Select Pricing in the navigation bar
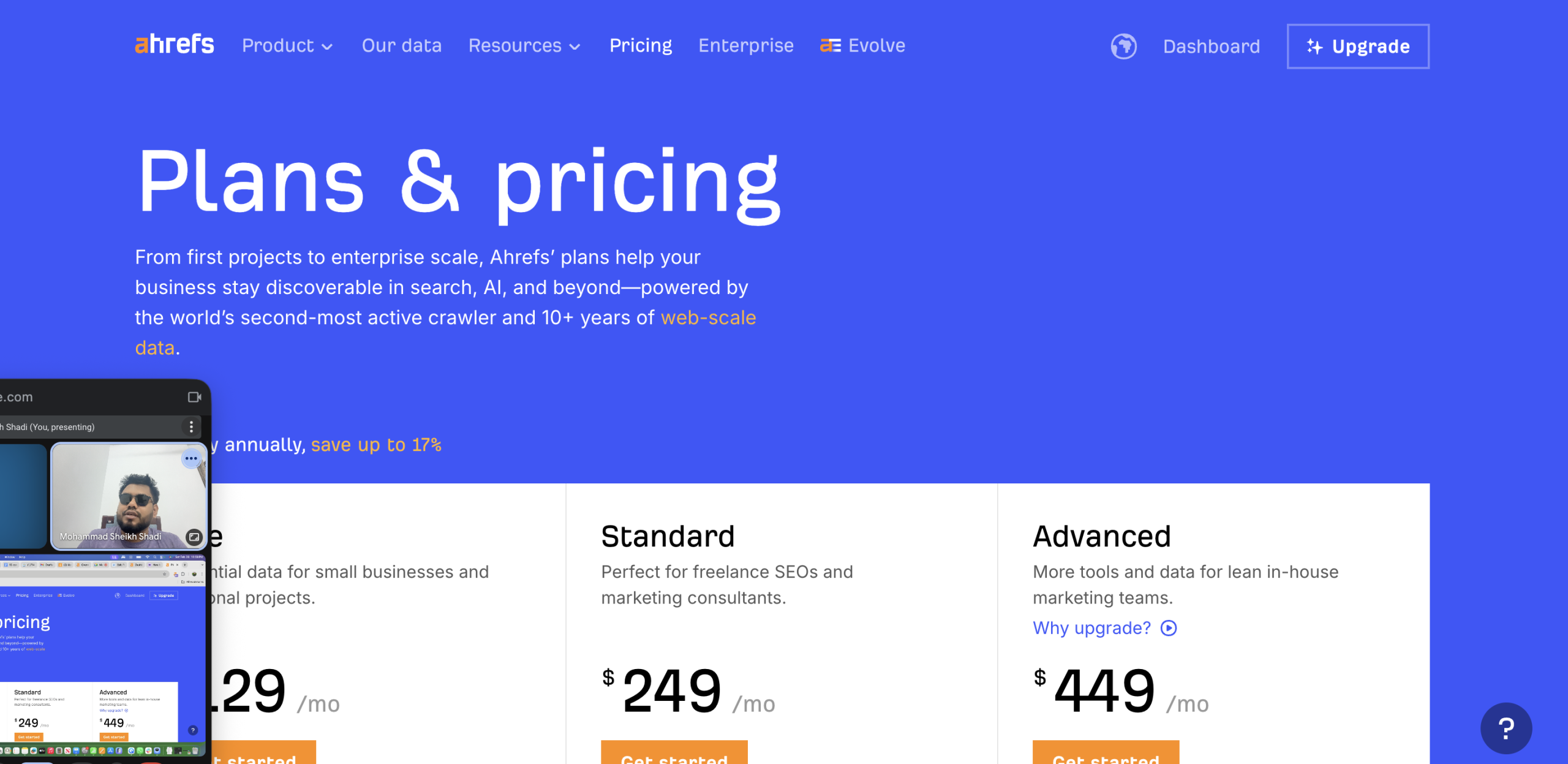 click(x=641, y=46)
